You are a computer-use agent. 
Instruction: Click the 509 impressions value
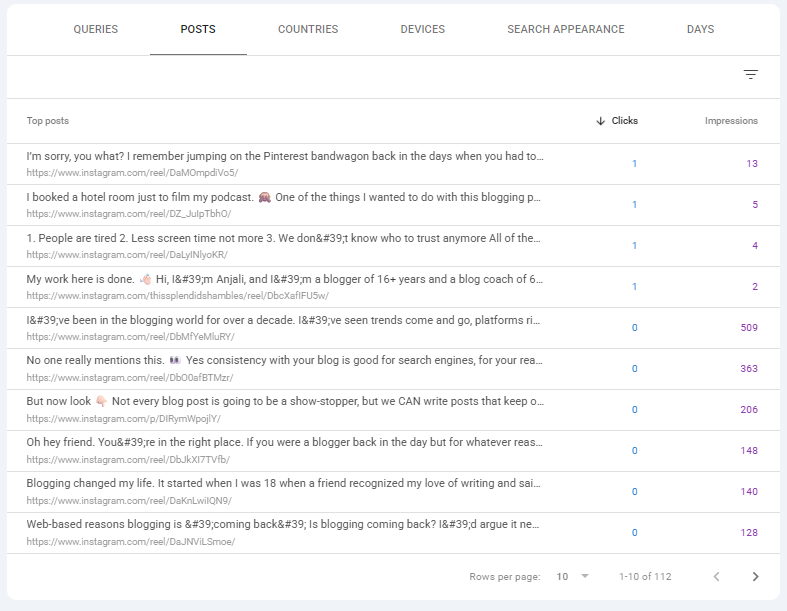click(x=749, y=328)
